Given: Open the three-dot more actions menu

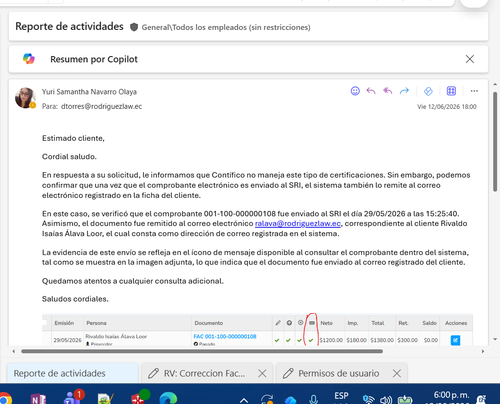Looking at the screenshot, I should (x=474, y=91).
